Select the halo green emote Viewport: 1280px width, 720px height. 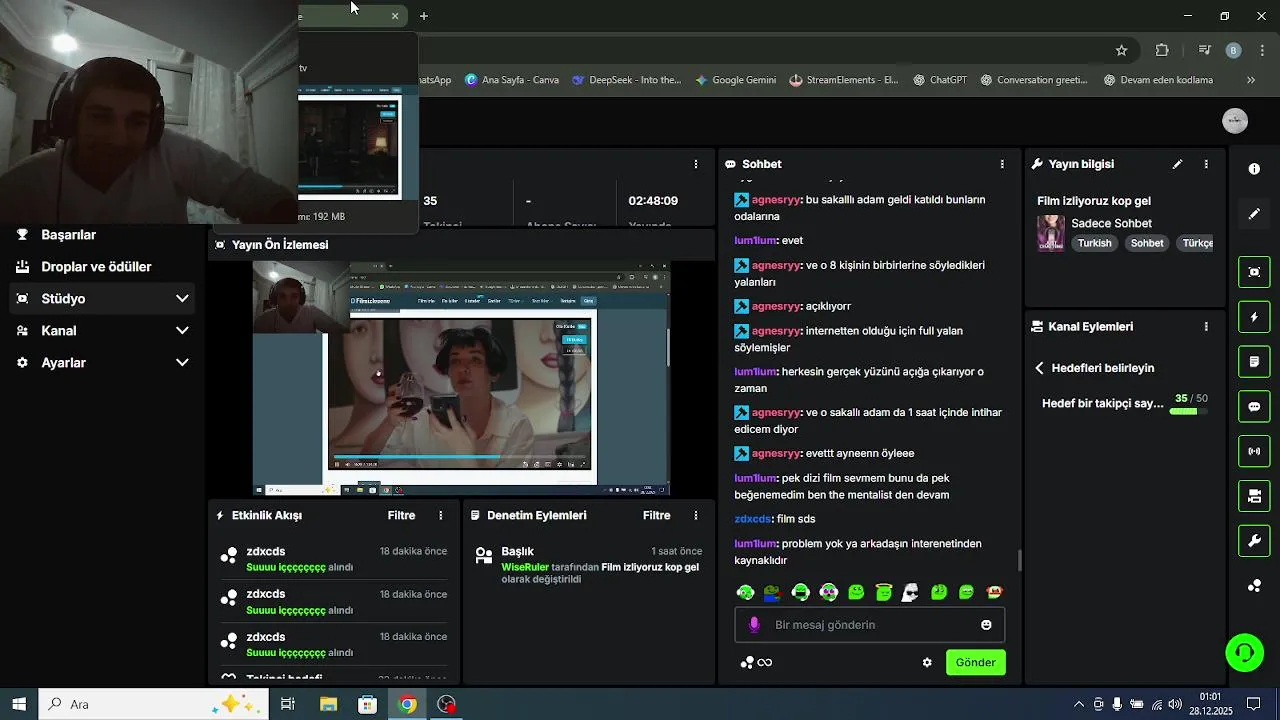(883, 592)
